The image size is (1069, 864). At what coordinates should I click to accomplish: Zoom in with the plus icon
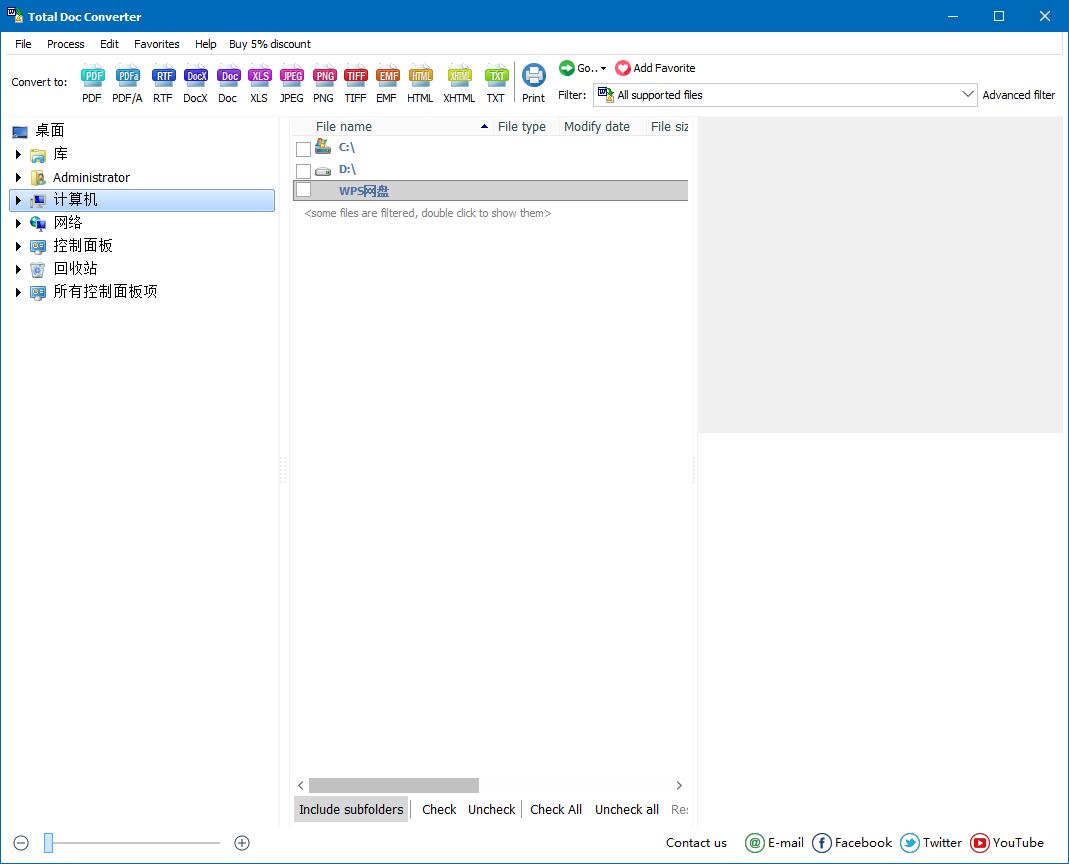tap(242, 843)
